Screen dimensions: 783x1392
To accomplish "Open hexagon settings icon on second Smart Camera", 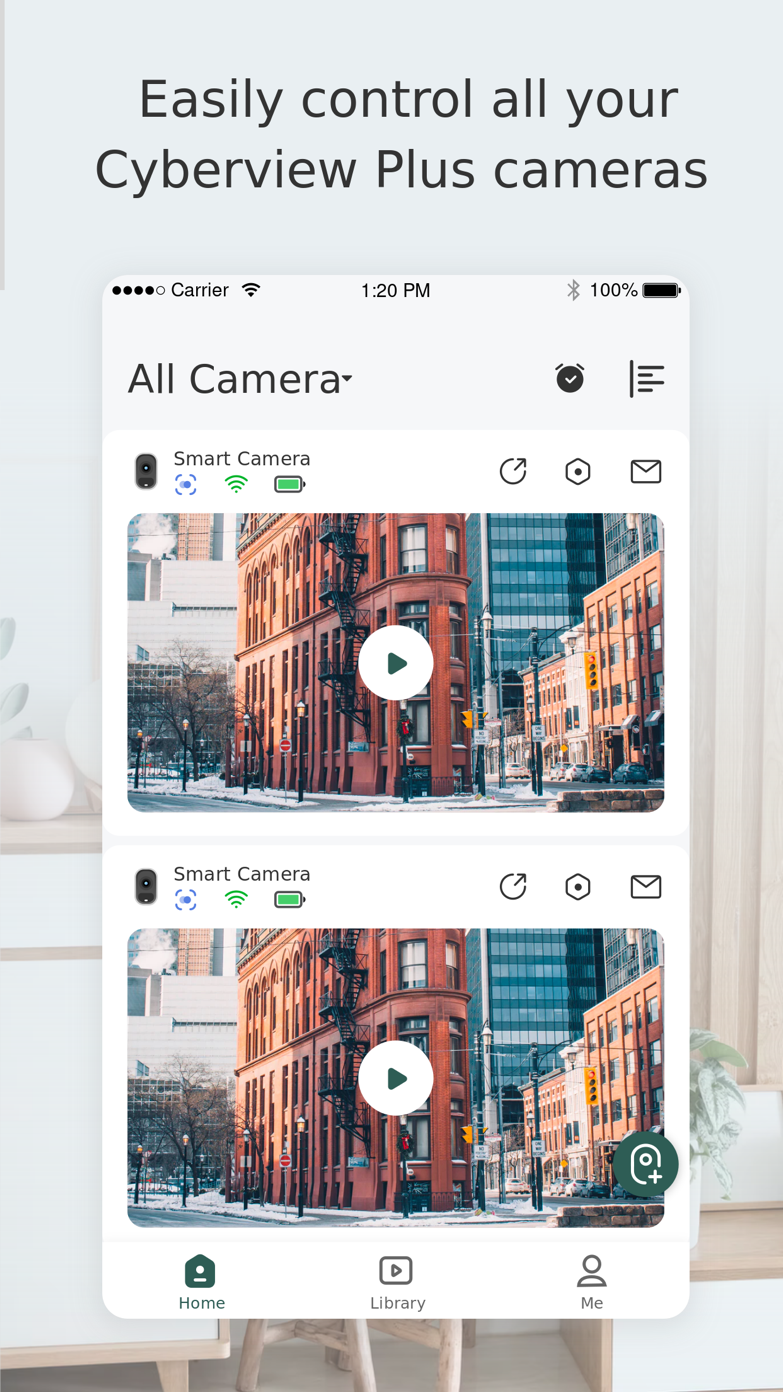I will [x=578, y=886].
